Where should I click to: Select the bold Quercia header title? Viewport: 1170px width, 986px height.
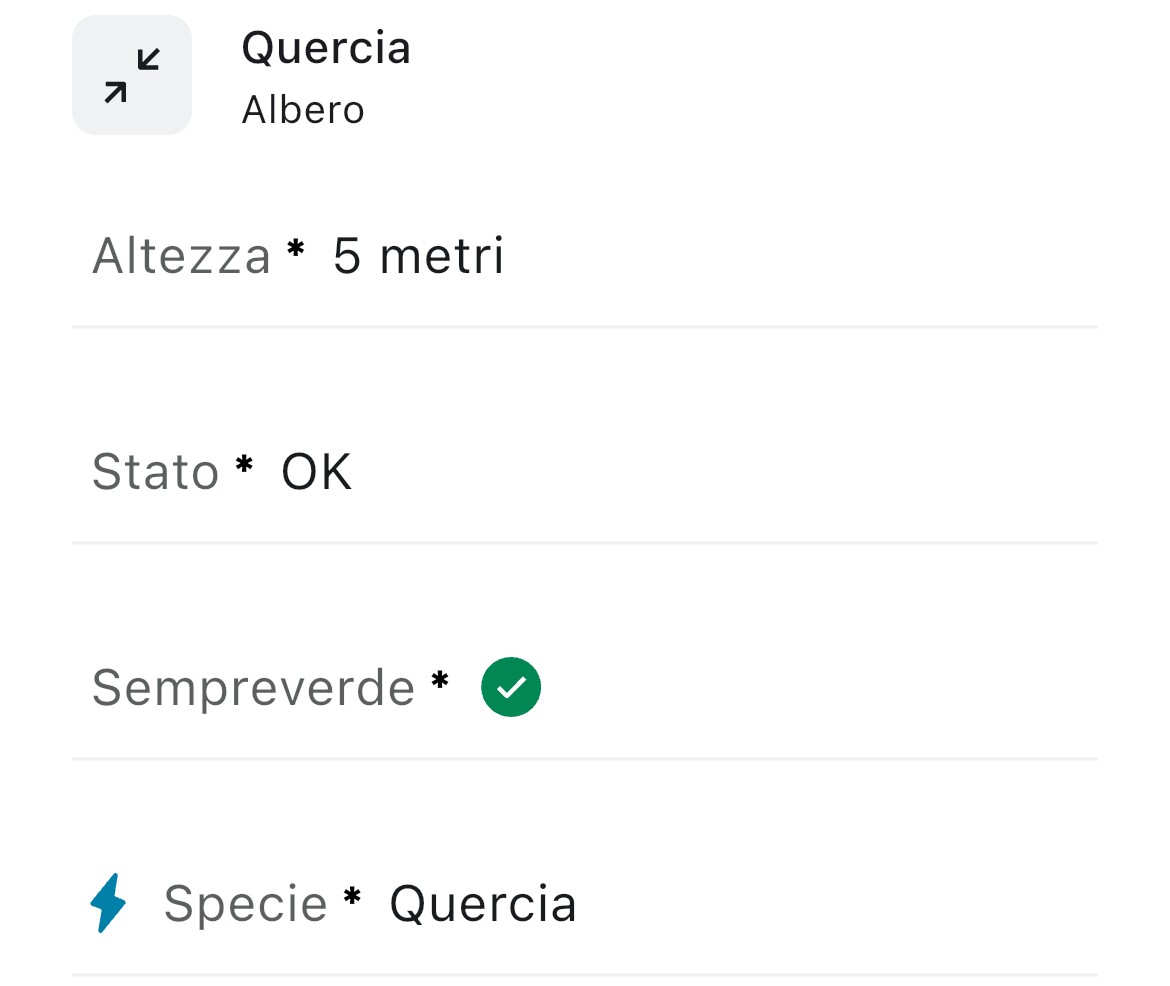326,48
